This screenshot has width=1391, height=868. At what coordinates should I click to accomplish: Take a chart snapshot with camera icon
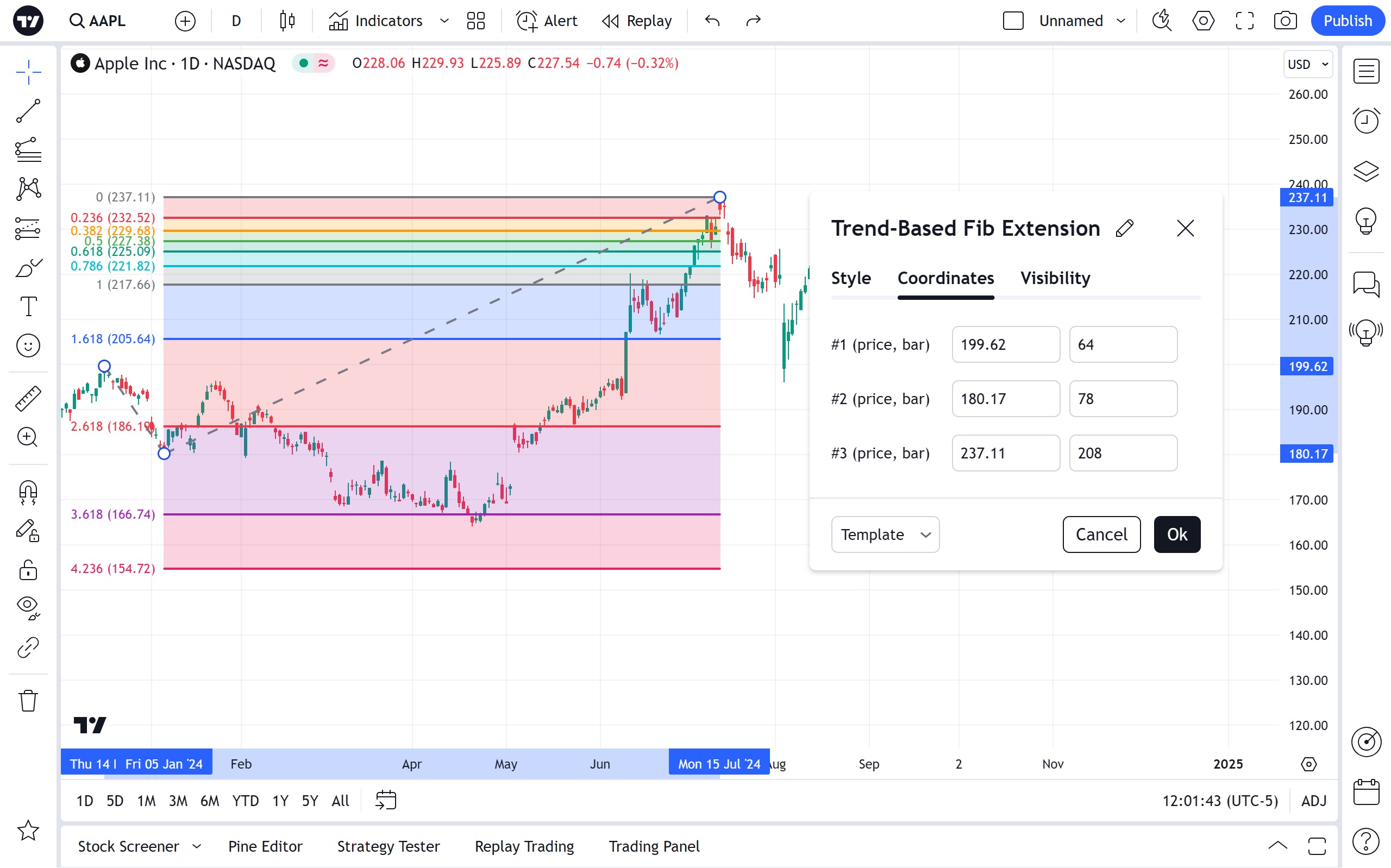[x=1285, y=21]
